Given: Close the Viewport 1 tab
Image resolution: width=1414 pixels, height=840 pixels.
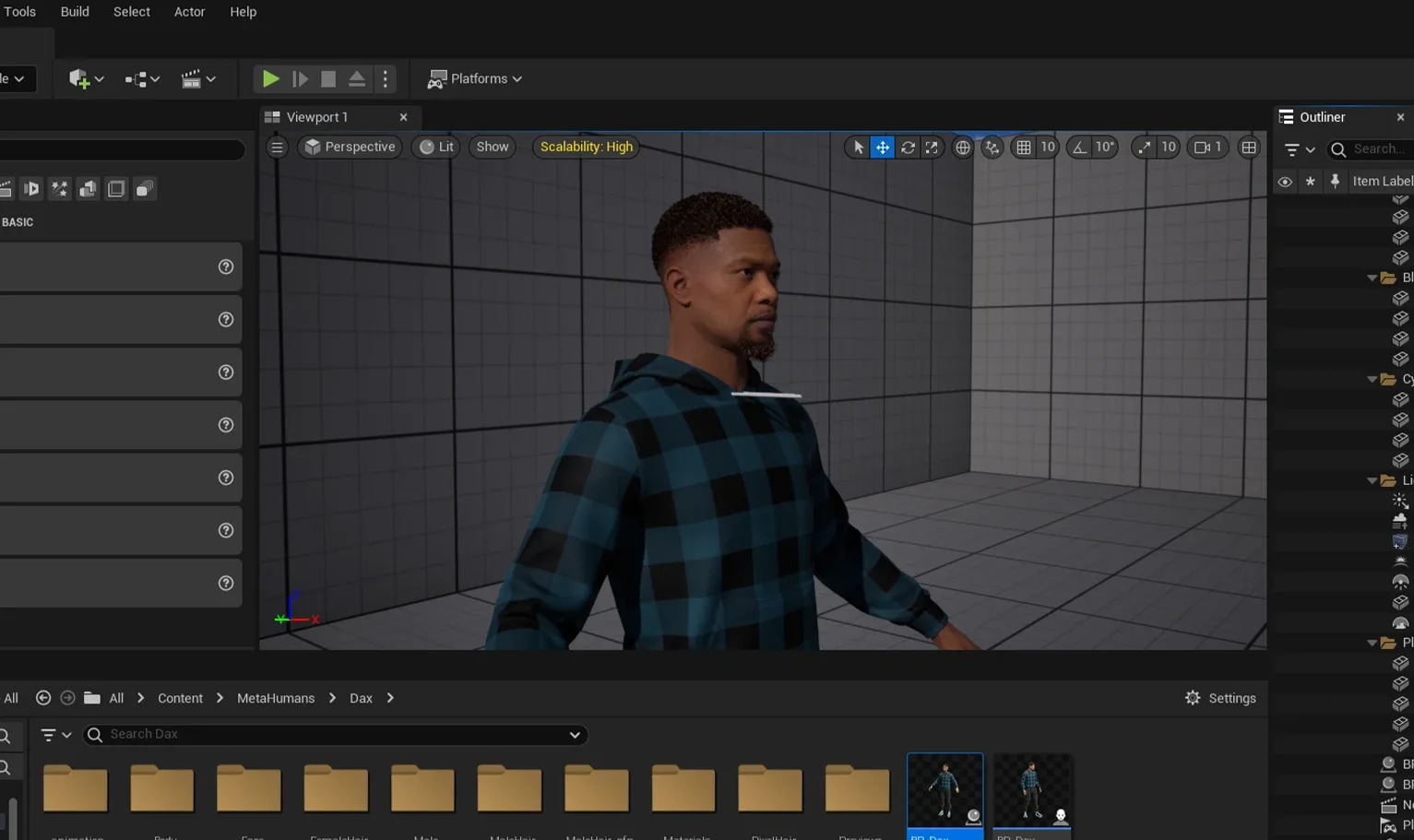Looking at the screenshot, I should coord(403,117).
